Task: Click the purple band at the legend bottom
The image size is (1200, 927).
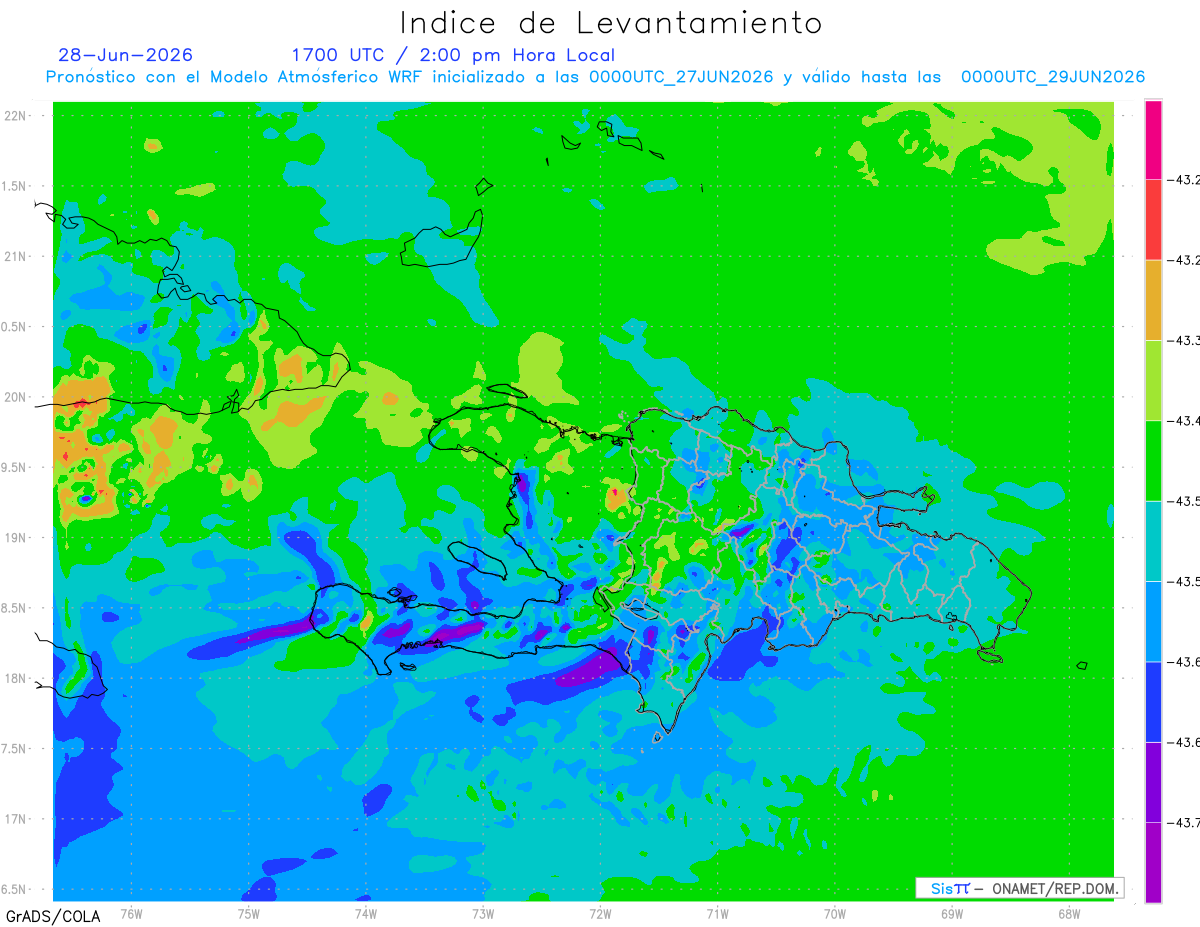Action: [x=1153, y=862]
